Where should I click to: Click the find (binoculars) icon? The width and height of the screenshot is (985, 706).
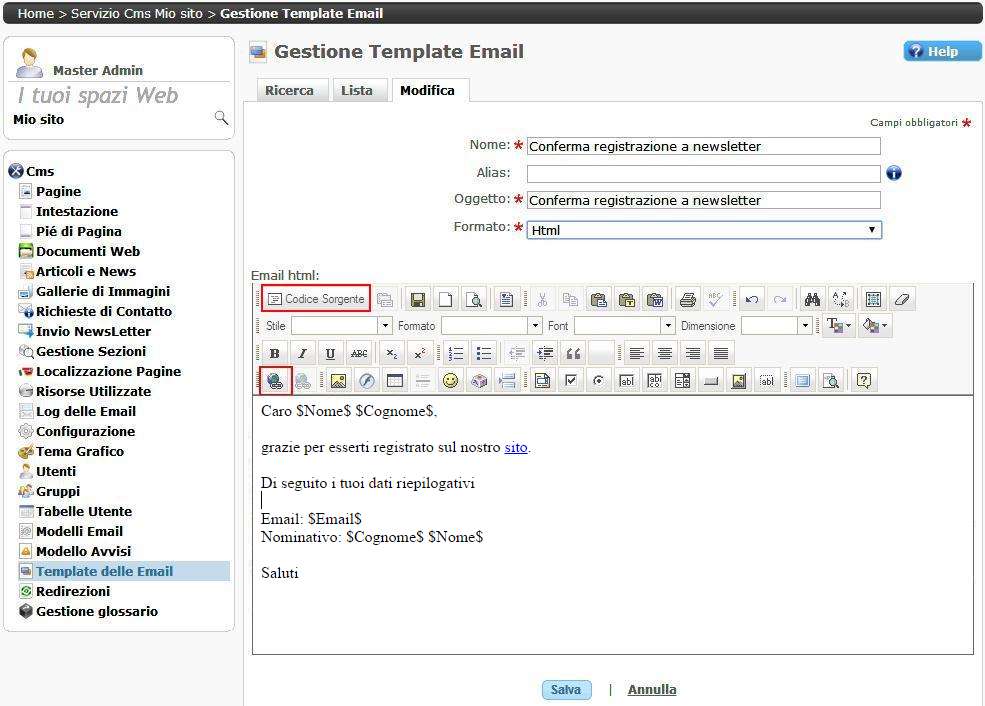tap(812, 299)
